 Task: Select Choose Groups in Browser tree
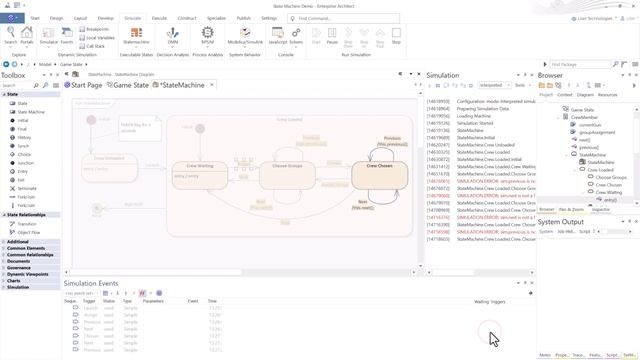pos(611,177)
